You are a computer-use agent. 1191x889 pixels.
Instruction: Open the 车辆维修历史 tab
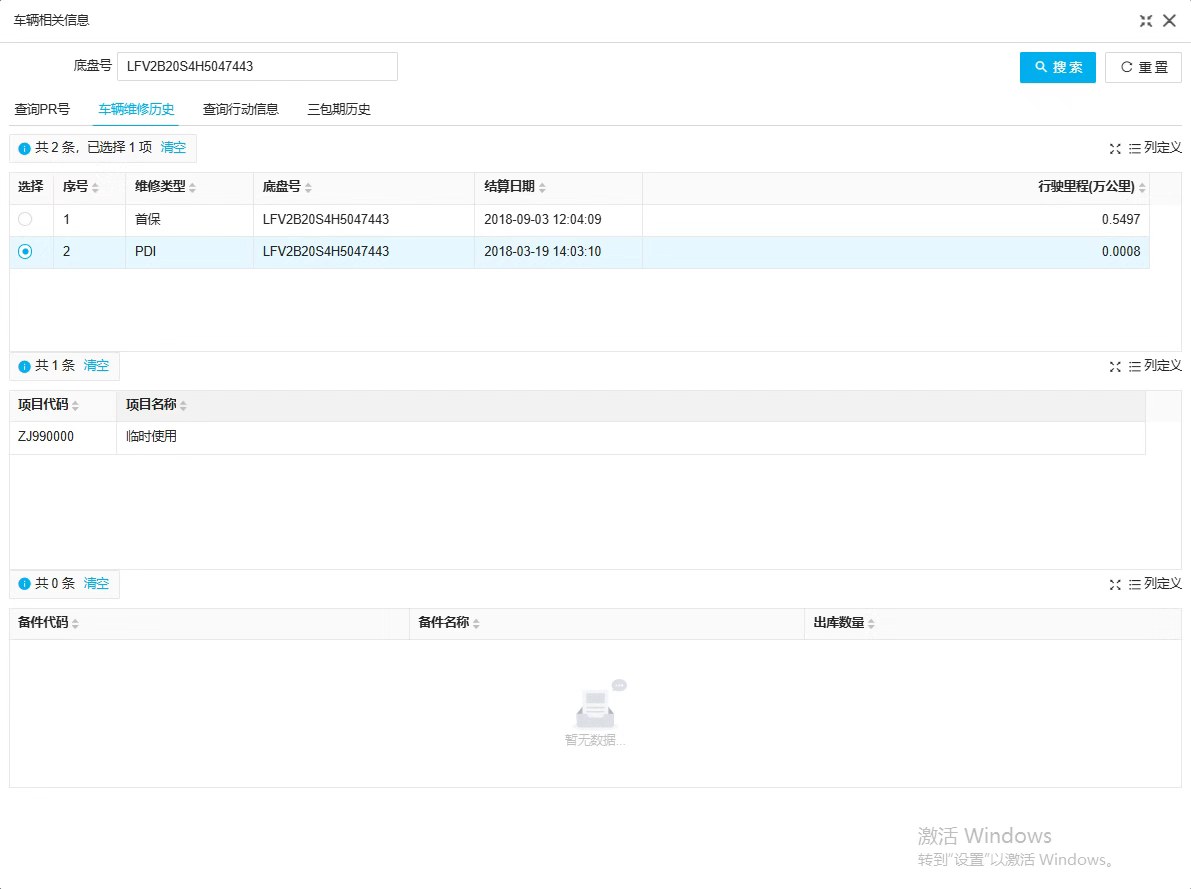point(136,109)
